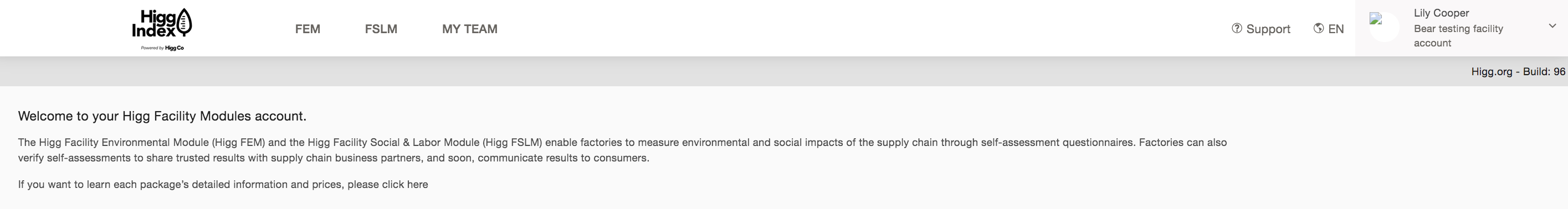Click the globe language icon

click(x=1319, y=29)
